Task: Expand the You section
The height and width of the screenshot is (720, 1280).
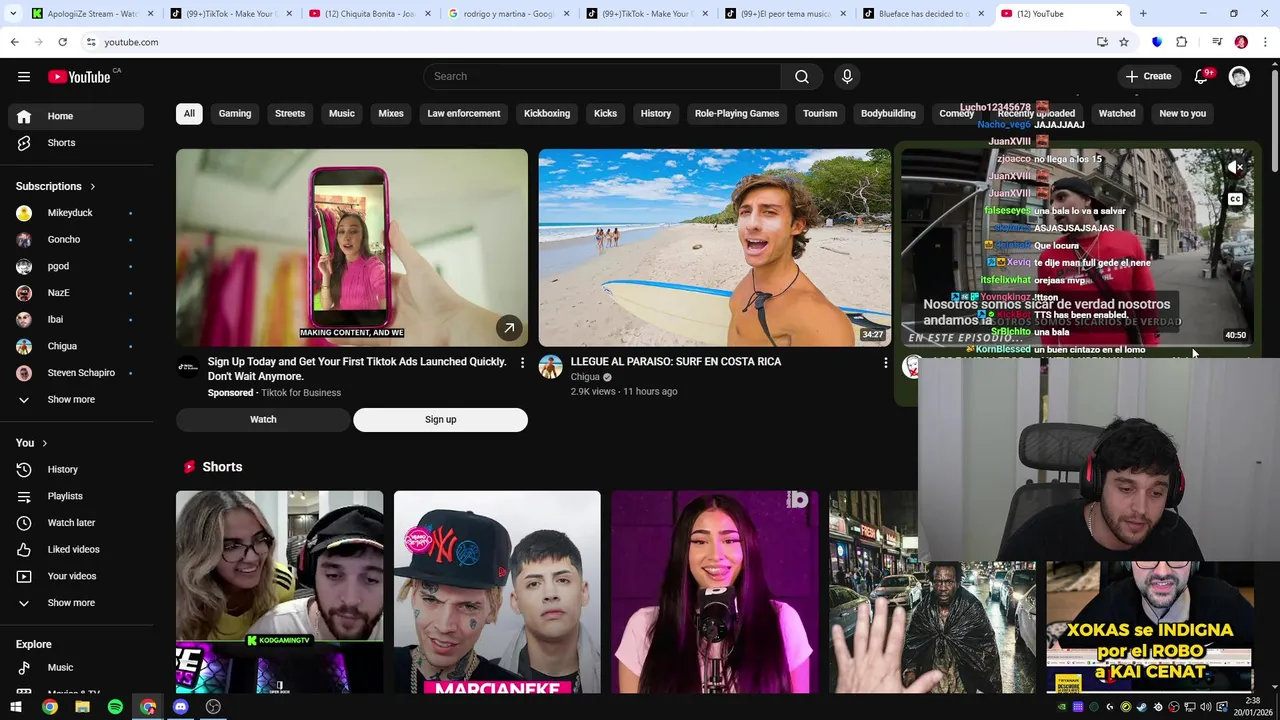Action: pos(32,443)
